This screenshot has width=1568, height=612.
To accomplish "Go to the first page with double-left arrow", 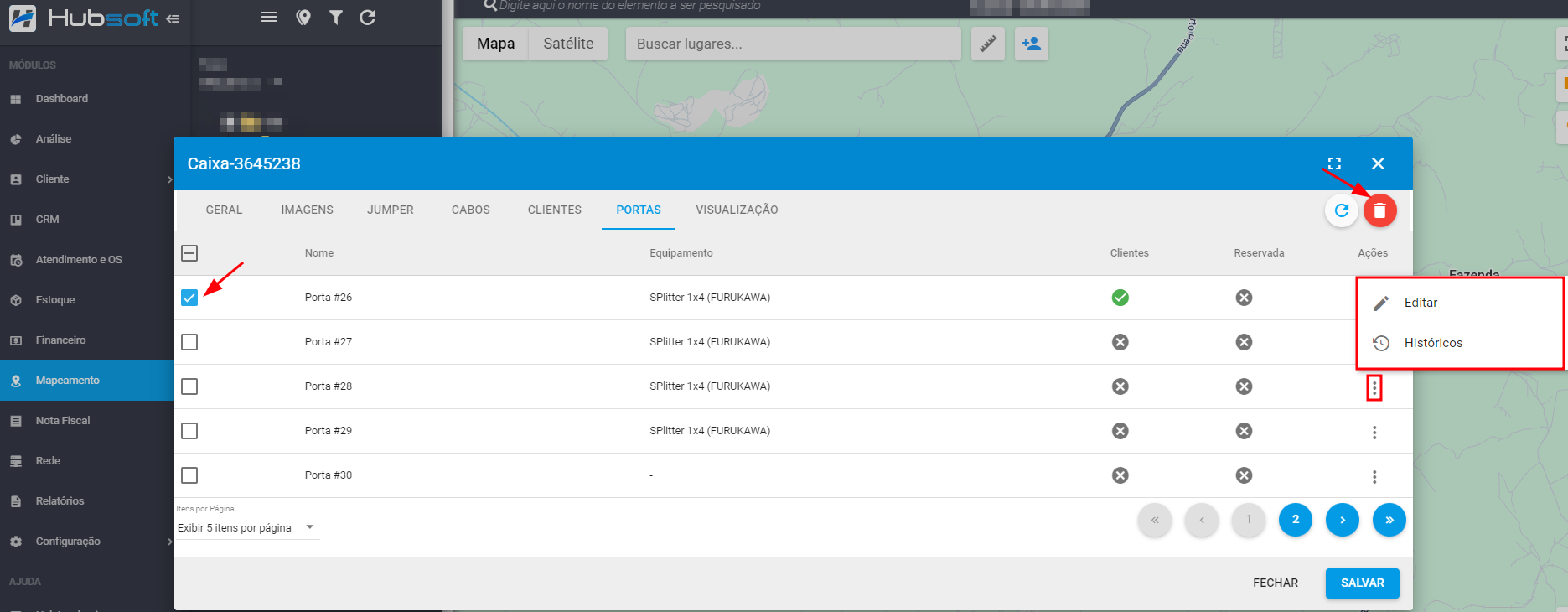I will pos(1155,520).
